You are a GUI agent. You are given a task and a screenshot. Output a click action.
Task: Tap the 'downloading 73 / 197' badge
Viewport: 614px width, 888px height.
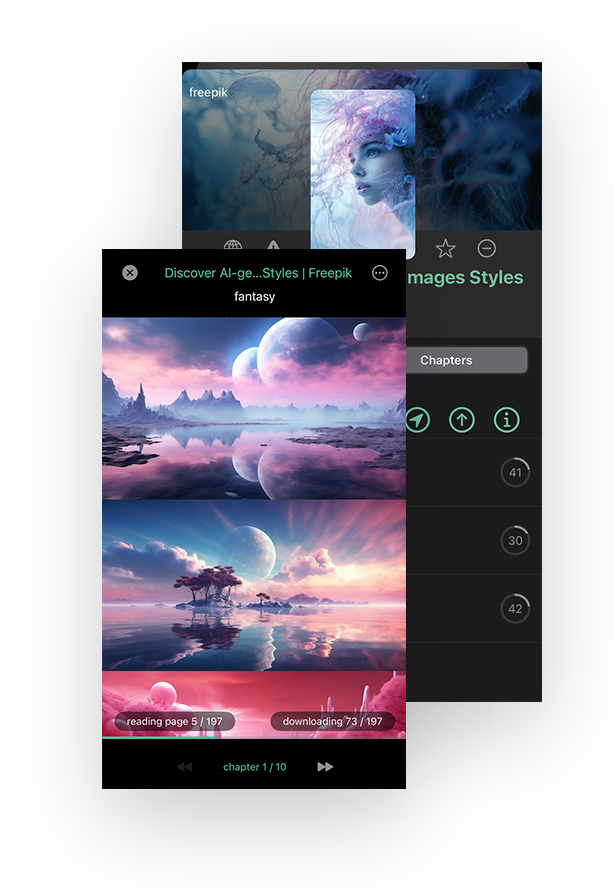(333, 721)
